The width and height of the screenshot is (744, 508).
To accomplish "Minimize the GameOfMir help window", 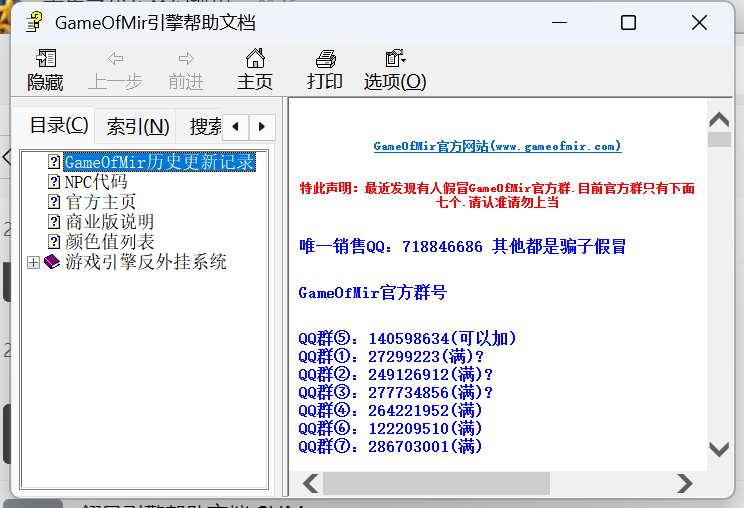I will pos(559,22).
